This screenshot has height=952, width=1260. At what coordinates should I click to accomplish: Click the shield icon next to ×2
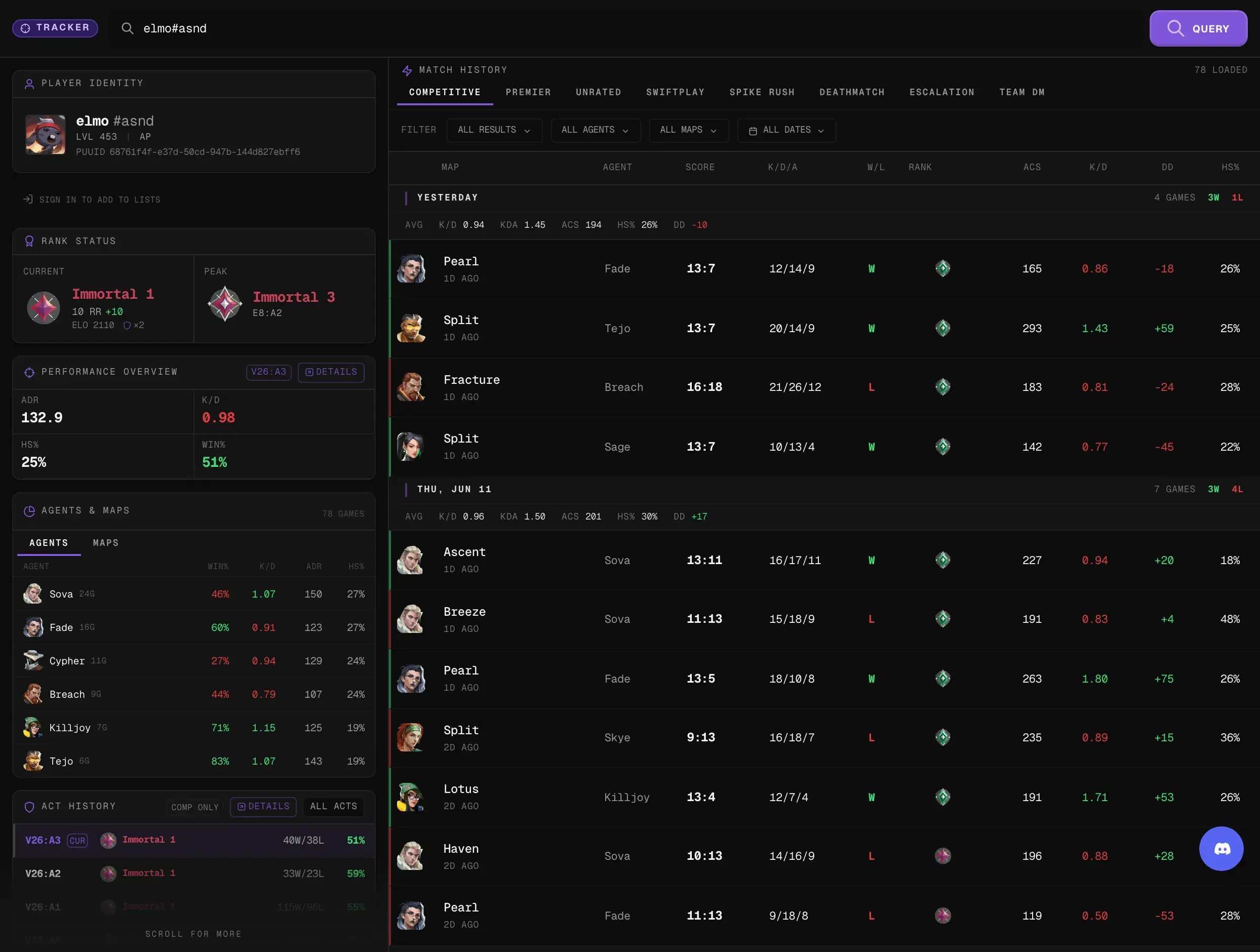pyautogui.click(x=127, y=325)
